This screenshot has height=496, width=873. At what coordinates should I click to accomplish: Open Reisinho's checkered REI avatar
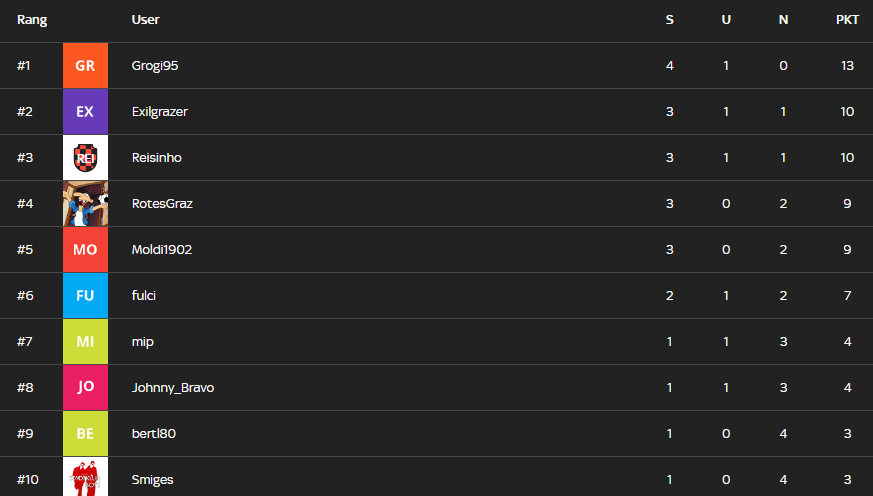click(x=85, y=158)
